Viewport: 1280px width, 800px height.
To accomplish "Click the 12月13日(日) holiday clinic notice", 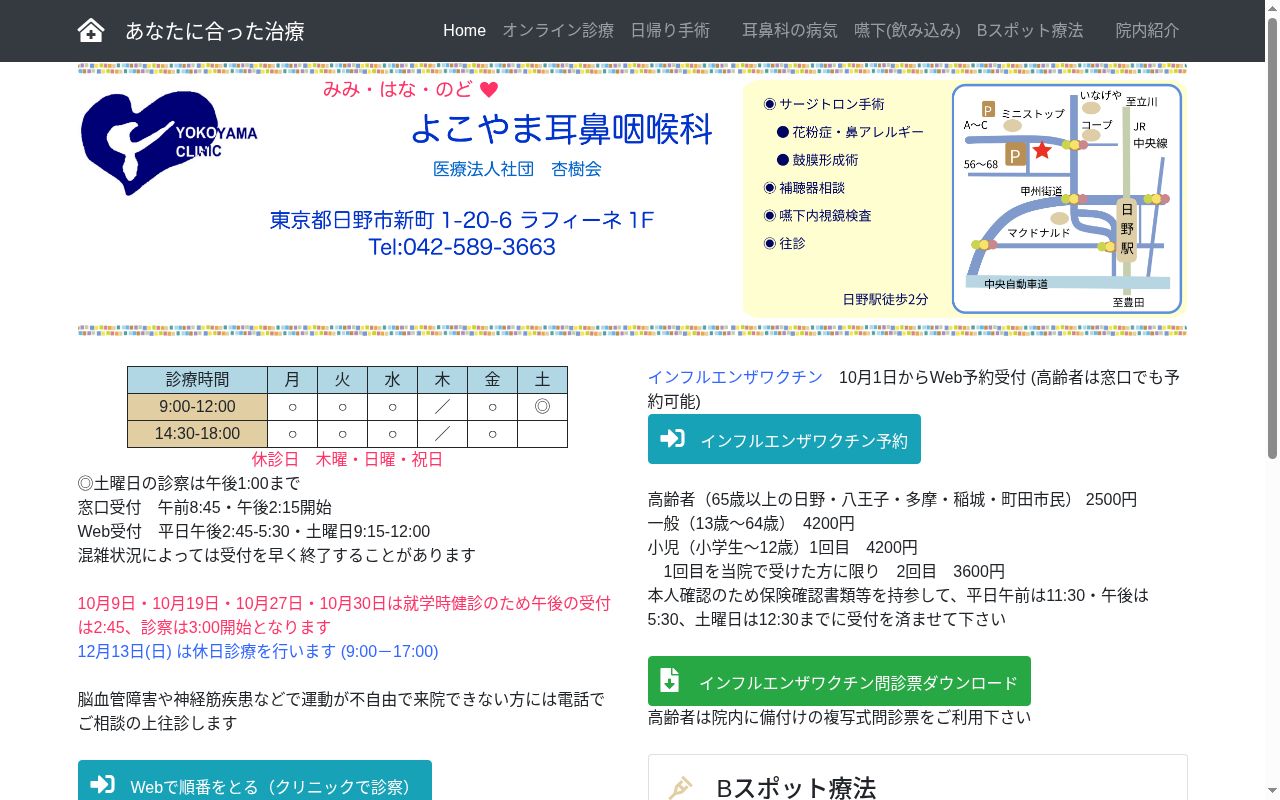I will point(258,651).
